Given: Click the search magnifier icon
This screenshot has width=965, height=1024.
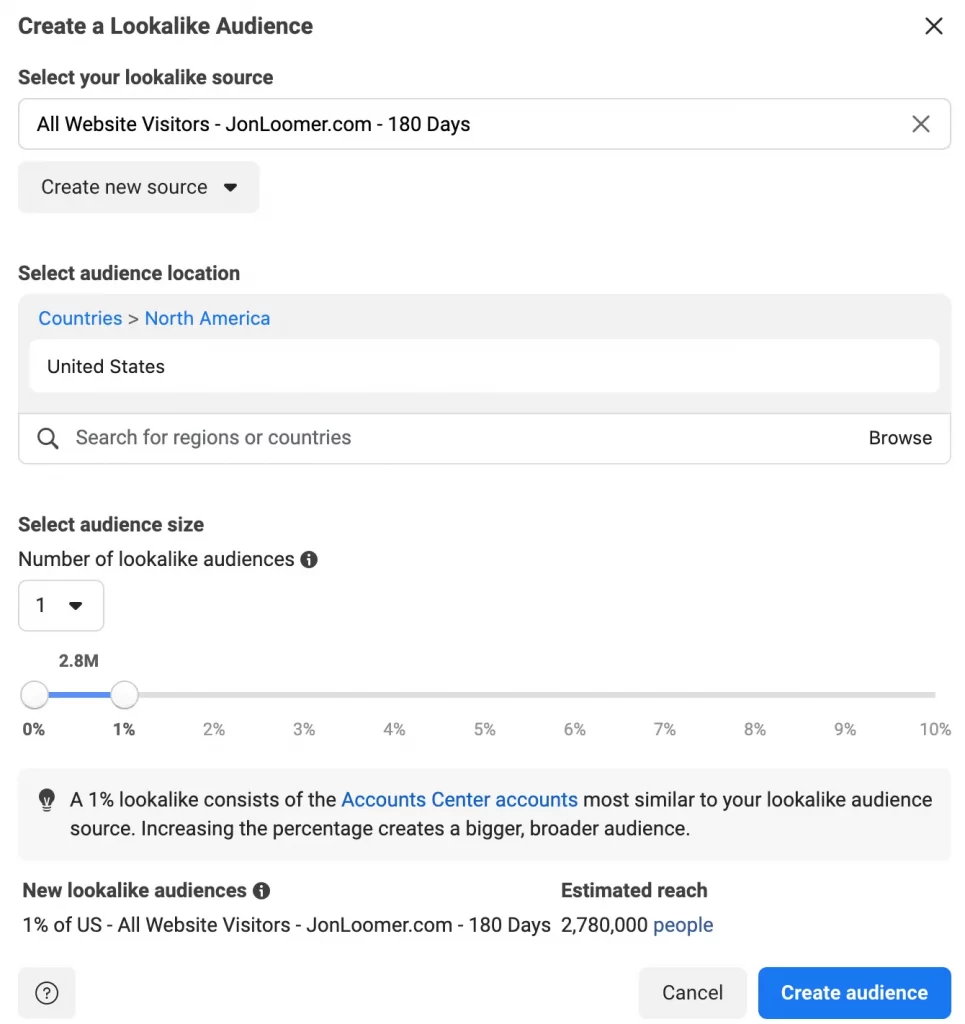Looking at the screenshot, I should 48,438.
